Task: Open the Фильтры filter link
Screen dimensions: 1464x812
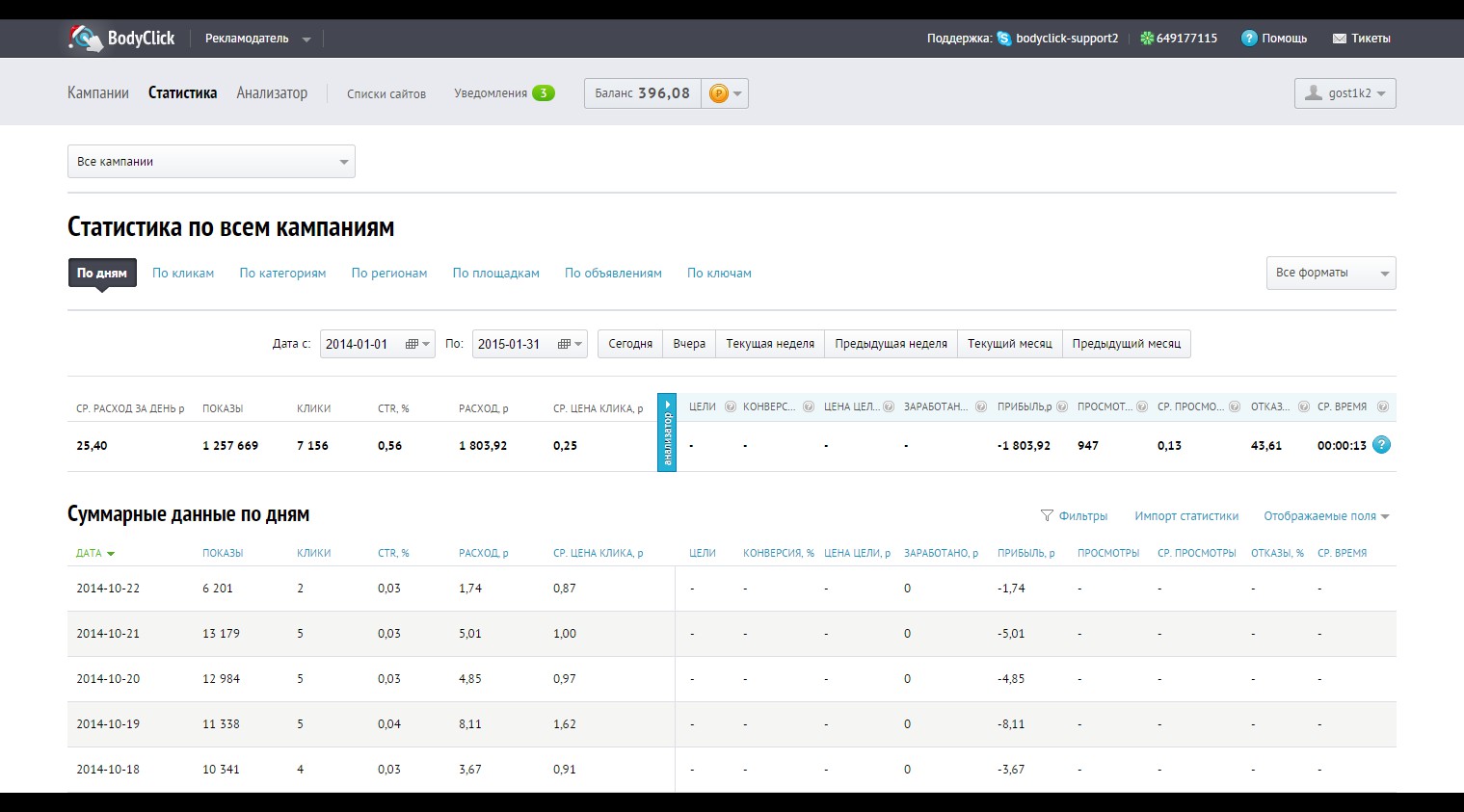Action: click(x=1074, y=516)
